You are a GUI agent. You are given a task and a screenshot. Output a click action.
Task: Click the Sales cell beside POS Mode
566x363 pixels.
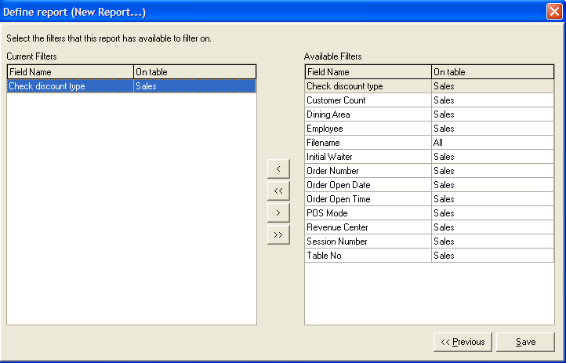tap(493, 213)
